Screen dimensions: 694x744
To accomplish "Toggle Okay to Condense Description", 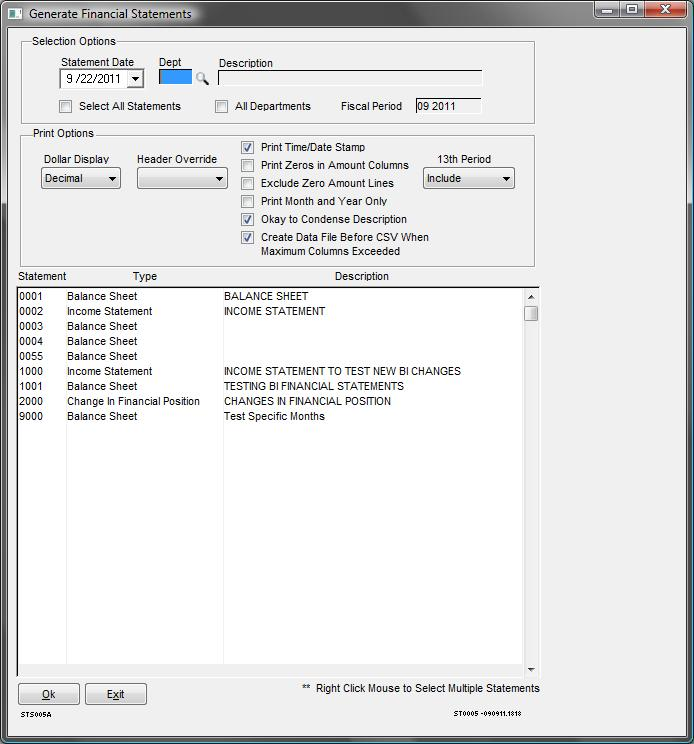I will [247, 220].
